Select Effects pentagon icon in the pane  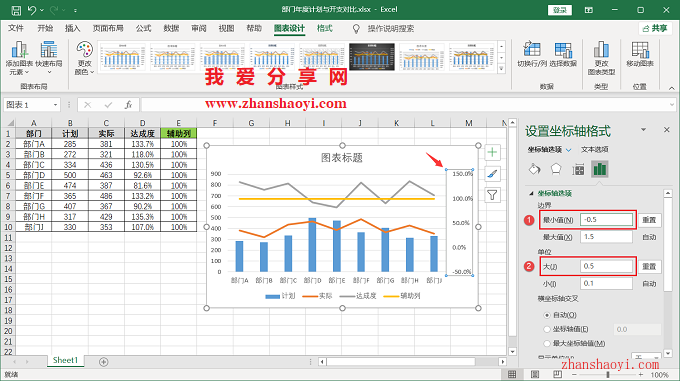coord(556,169)
